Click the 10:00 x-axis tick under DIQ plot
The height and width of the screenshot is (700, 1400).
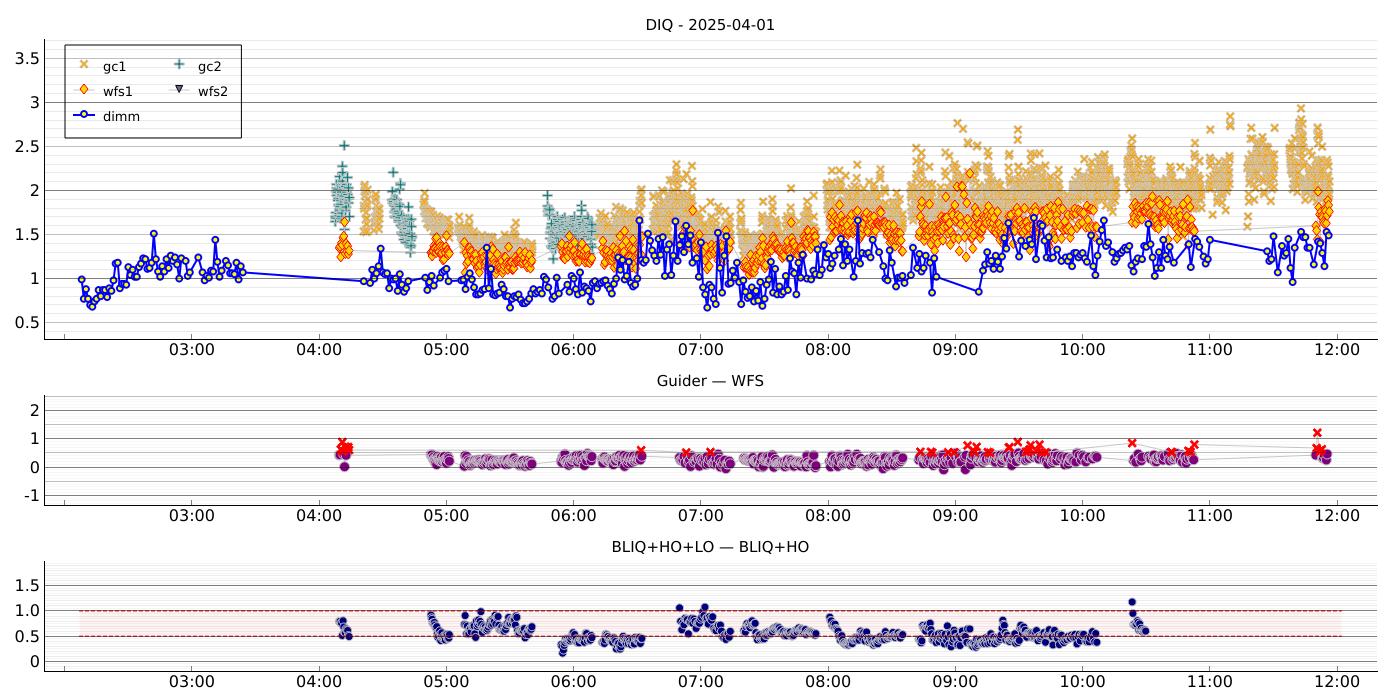(1082, 350)
